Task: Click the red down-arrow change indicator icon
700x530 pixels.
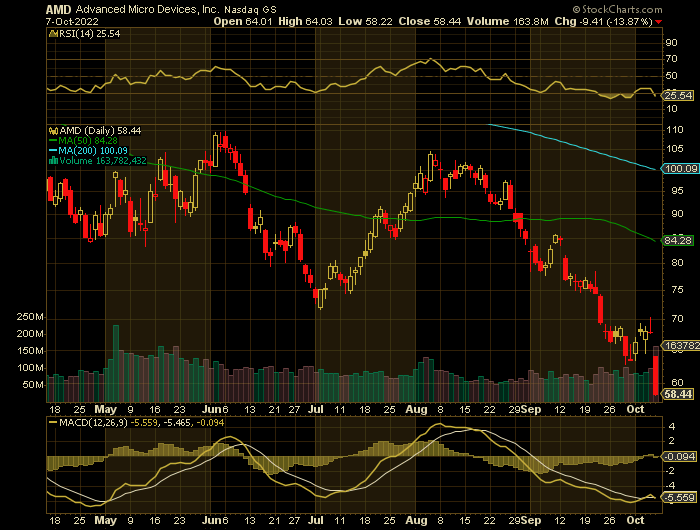Action: [x=659, y=22]
